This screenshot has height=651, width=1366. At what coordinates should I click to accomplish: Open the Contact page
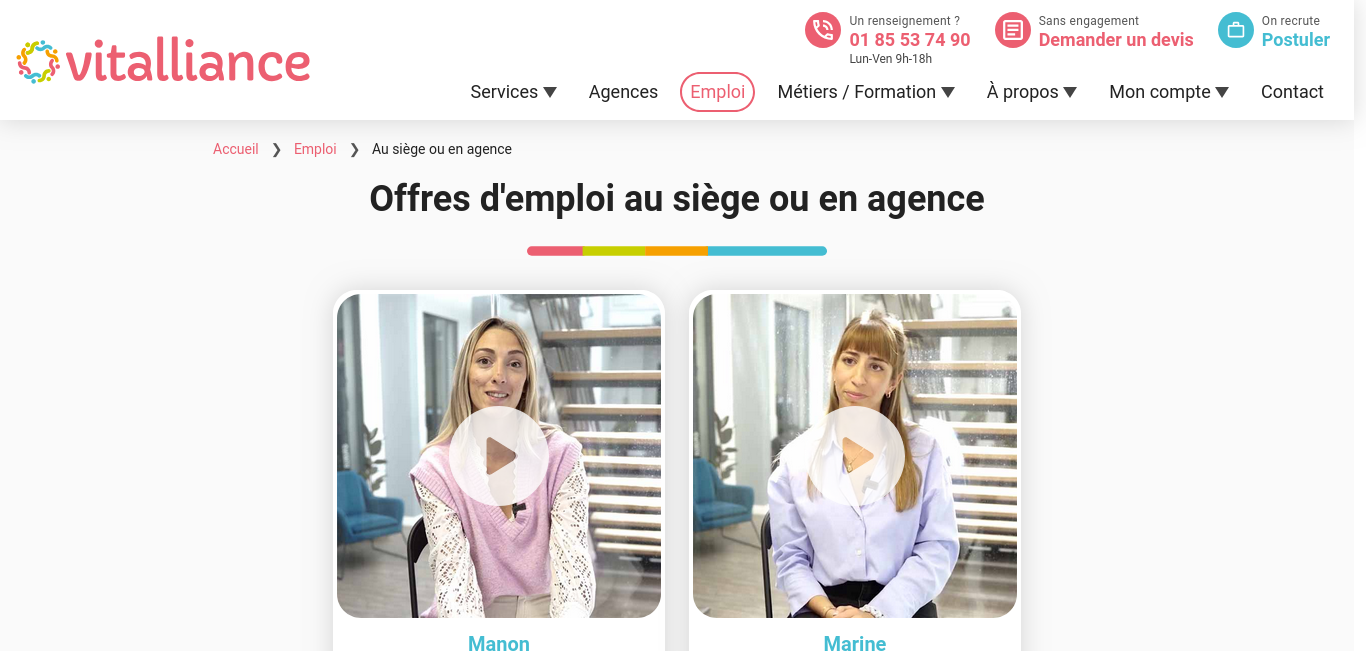pyautogui.click(x=1292, y=92)
